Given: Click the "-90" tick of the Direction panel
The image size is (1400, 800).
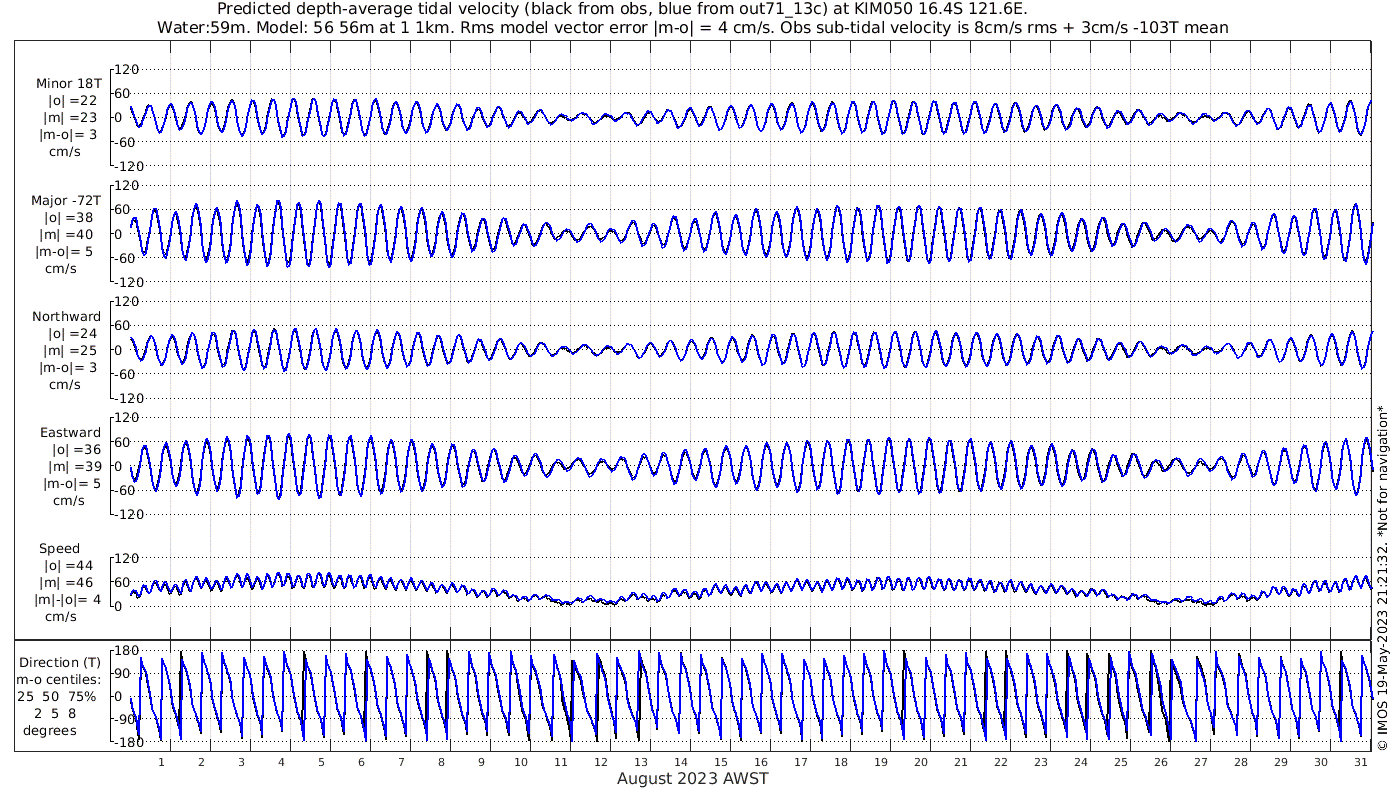Looking at the screenshot, I should pyautogui.click(x=126, y=719).
